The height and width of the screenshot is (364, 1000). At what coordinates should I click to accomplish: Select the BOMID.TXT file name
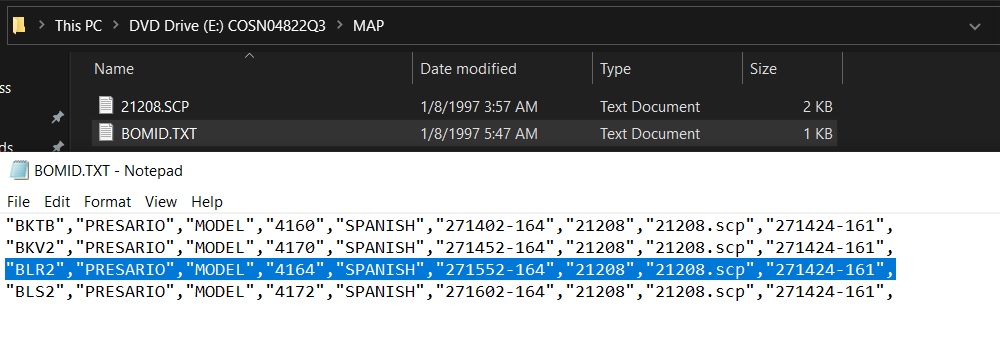tap(159, 133)
